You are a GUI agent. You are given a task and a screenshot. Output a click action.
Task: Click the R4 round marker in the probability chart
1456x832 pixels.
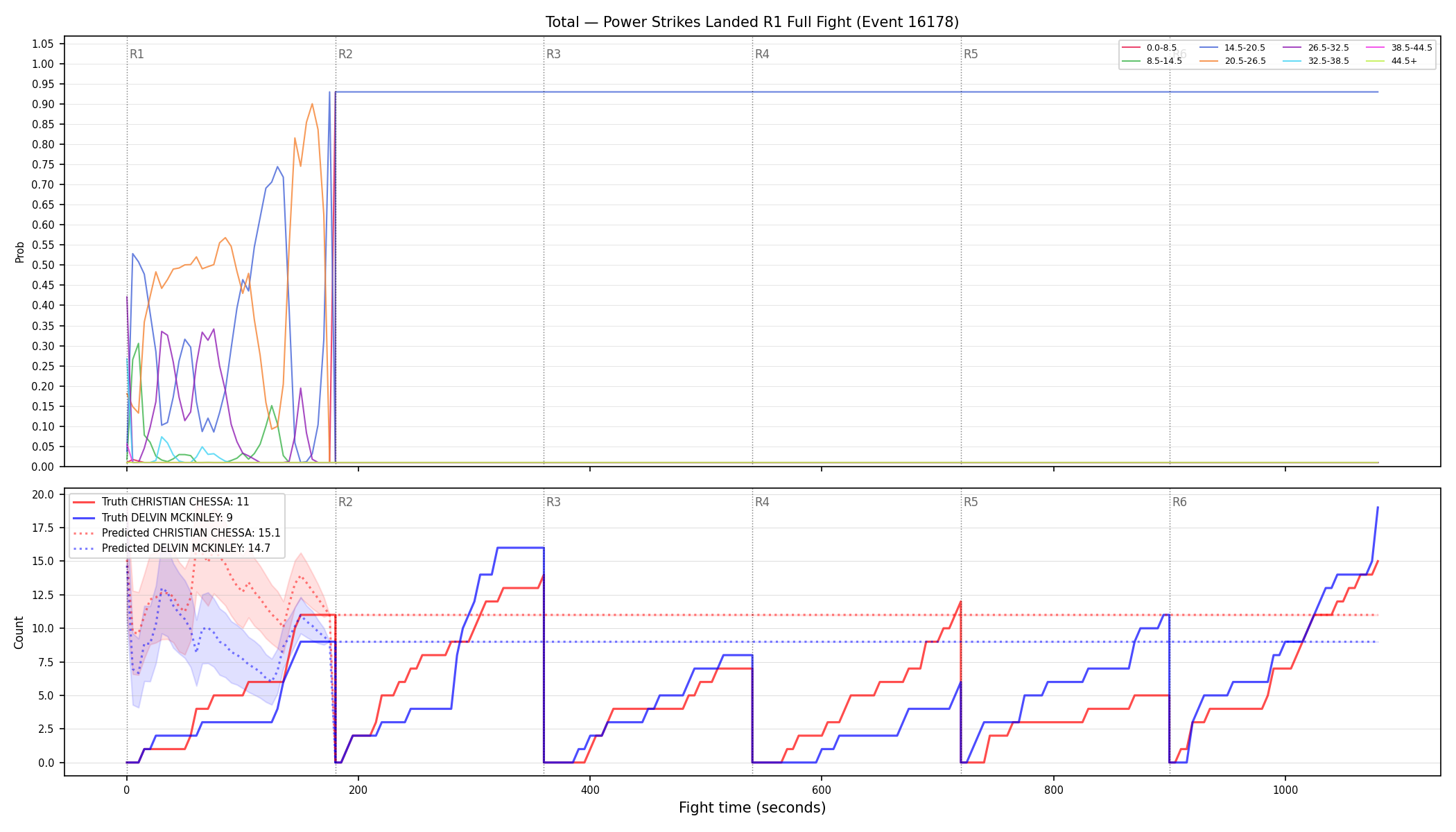[762, 54]
